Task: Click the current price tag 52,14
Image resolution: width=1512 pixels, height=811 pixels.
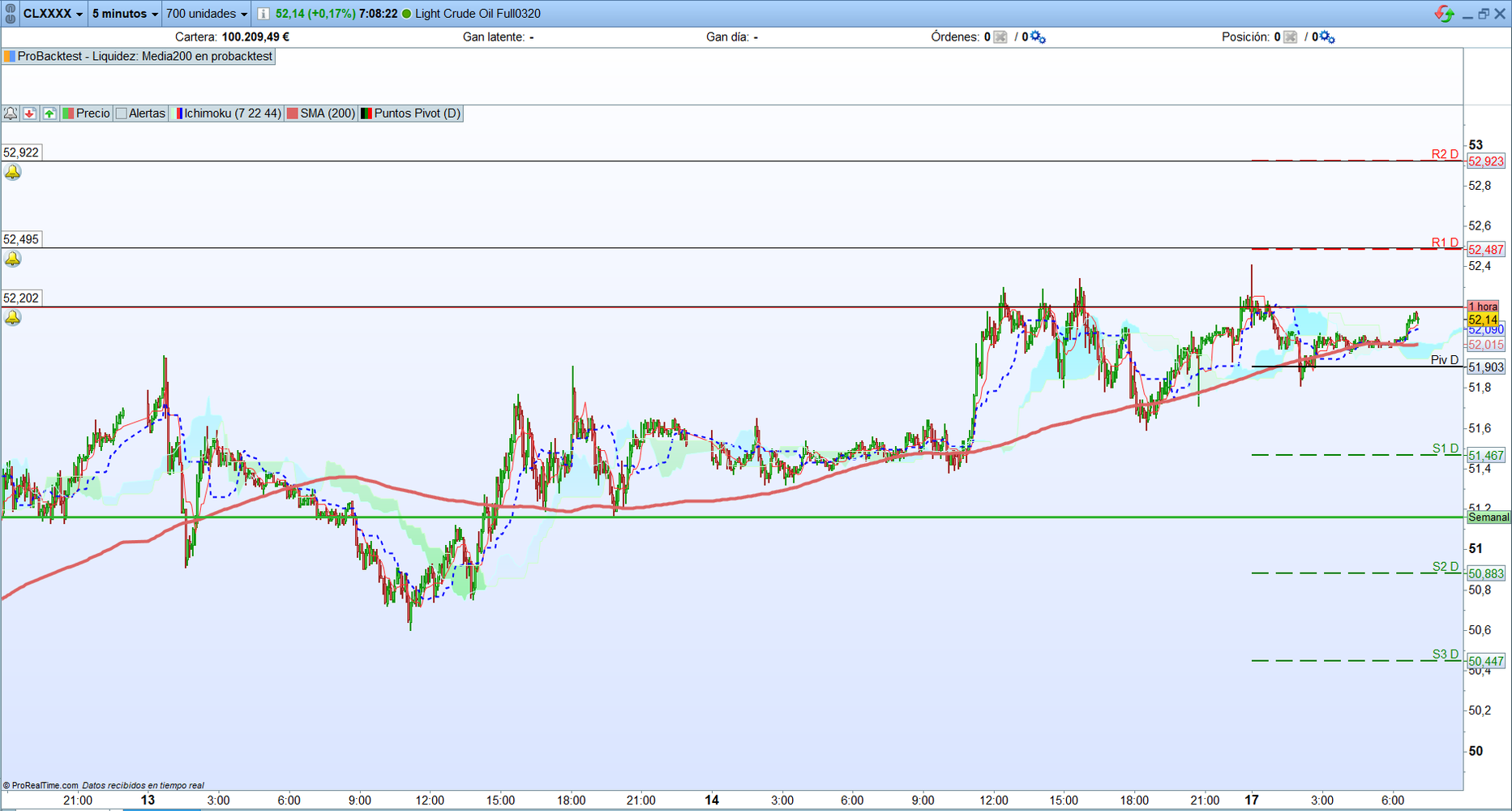Action: (x=1483, y=320)
